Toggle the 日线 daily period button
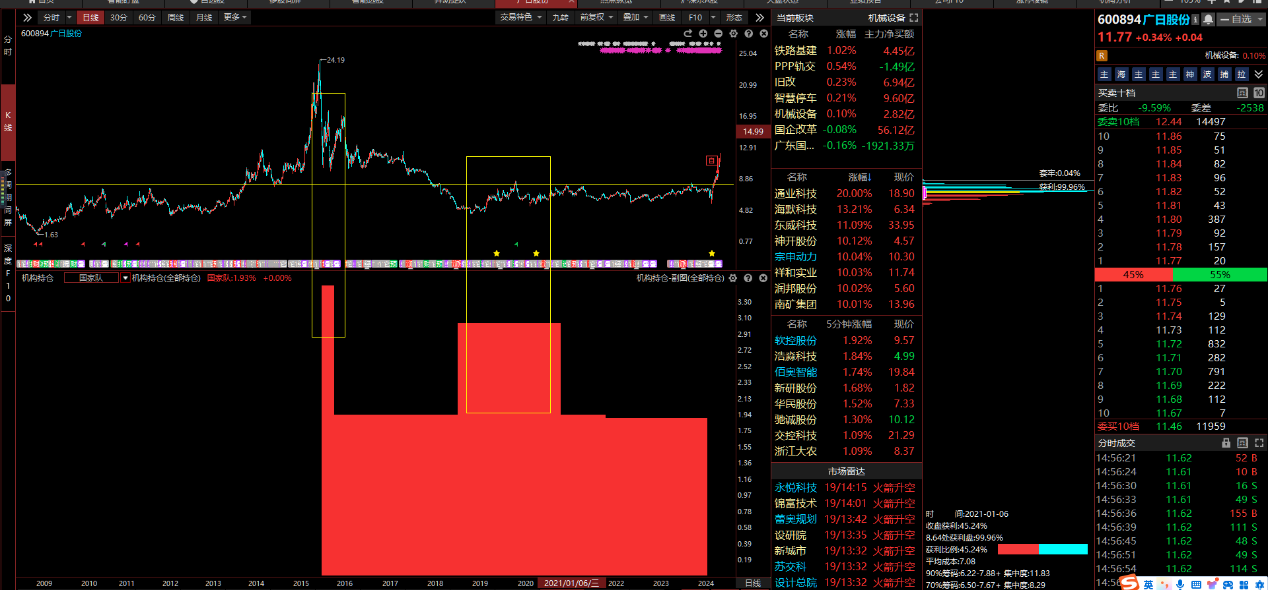This screenshot has width=1268, height=590. pos(90,18)
